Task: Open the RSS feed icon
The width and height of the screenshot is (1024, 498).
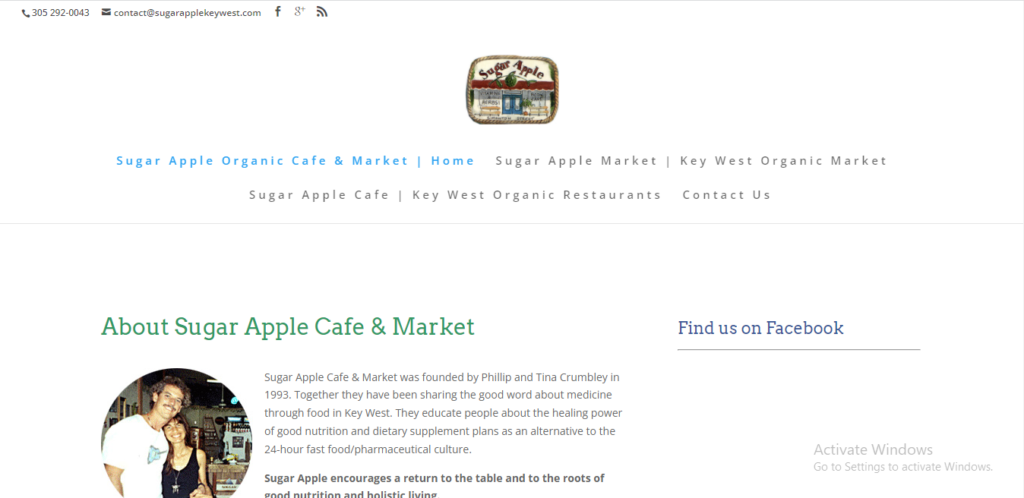Action: pyautogui.click(x=321, y=11)
